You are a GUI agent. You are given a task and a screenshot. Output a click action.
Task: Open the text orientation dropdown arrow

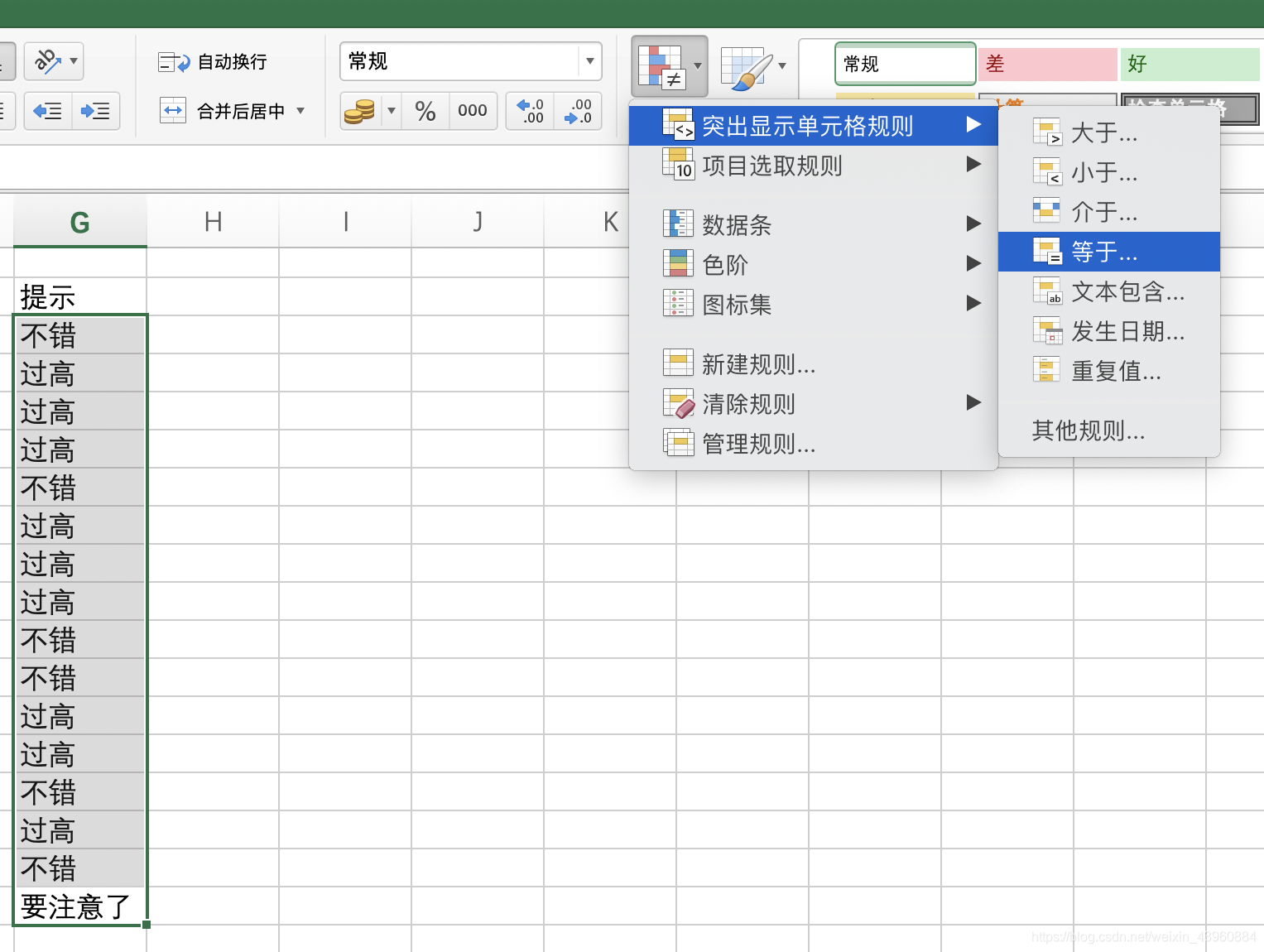[x=74, y=61]
